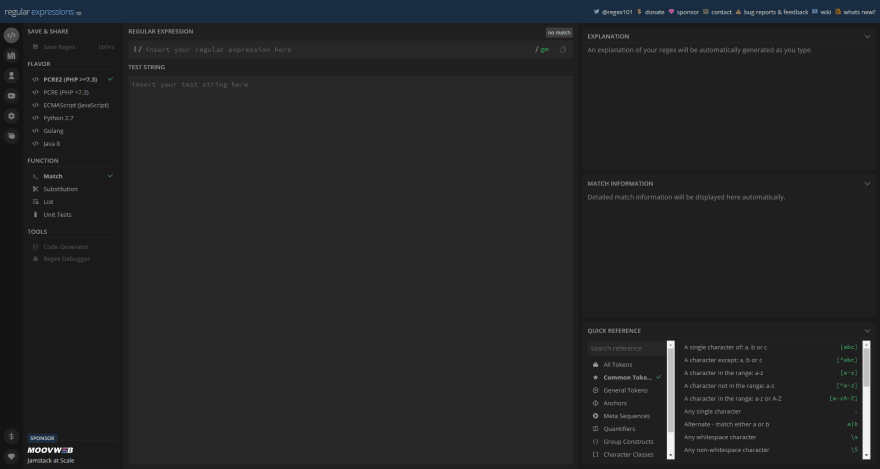
Task: Click the Search reference input field
Action: 627,348
